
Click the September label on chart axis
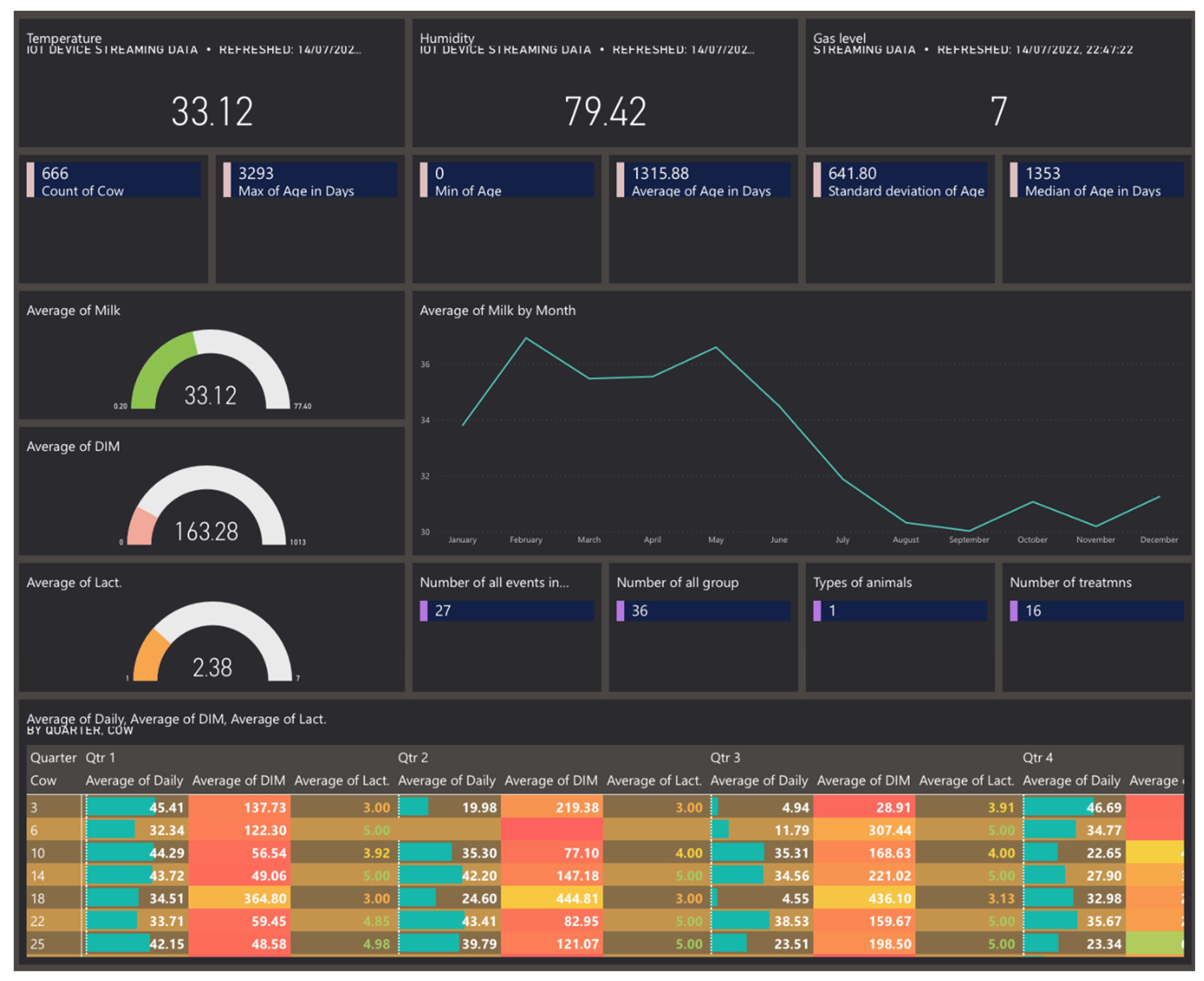968,540
